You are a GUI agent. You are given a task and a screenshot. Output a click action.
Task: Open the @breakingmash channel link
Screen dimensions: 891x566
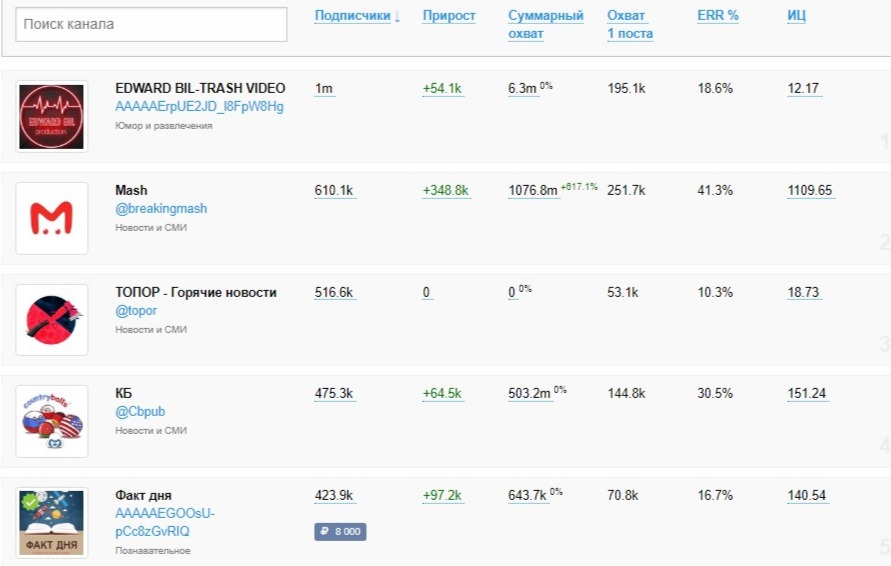pyautogui.click(x=161, y=209)
